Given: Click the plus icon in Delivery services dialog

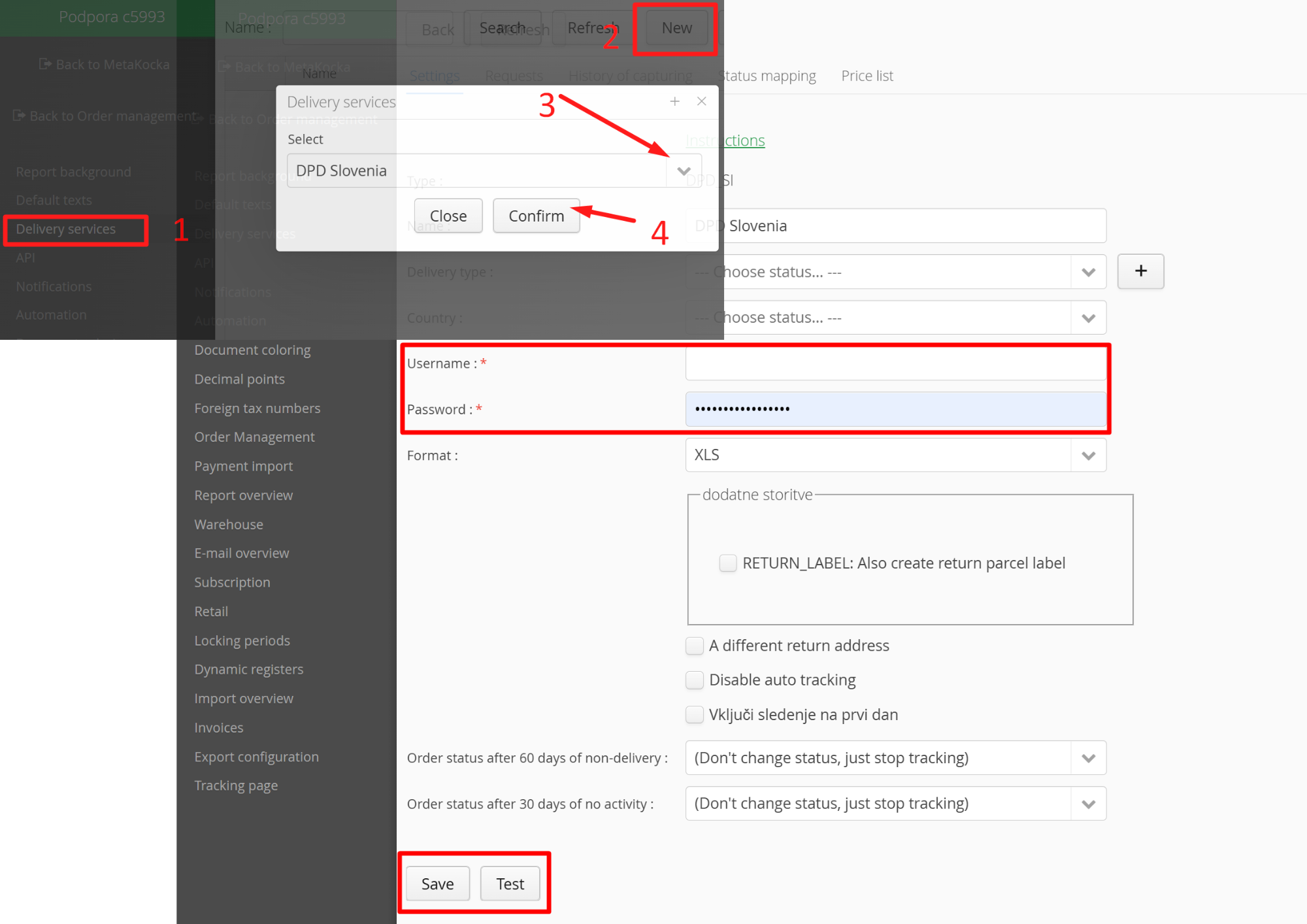Looking at the screenshot, I should coord(674,101).
